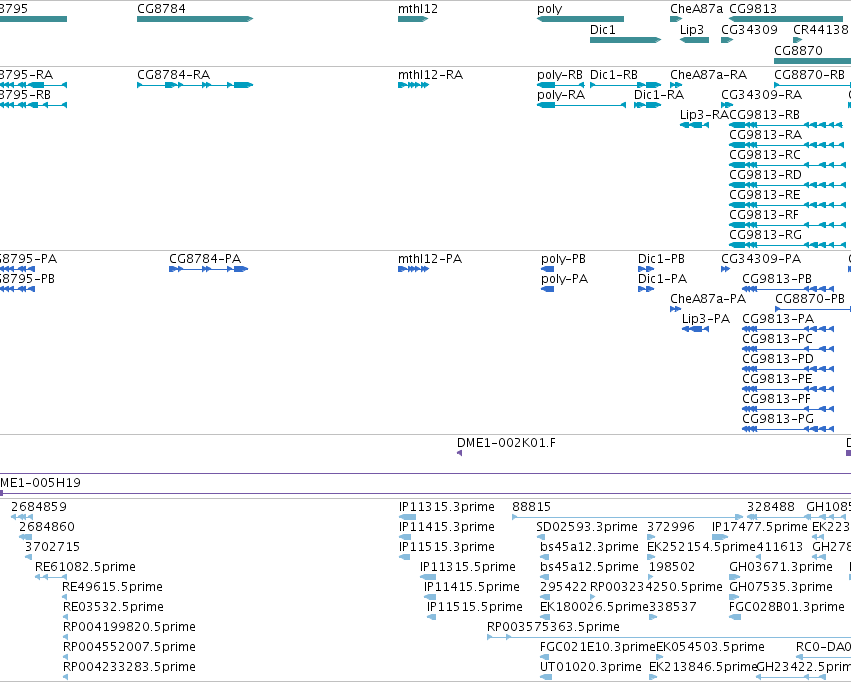Click the CG34309 gene feature
This screenshot has width=851, height=682.
[727, 40]
